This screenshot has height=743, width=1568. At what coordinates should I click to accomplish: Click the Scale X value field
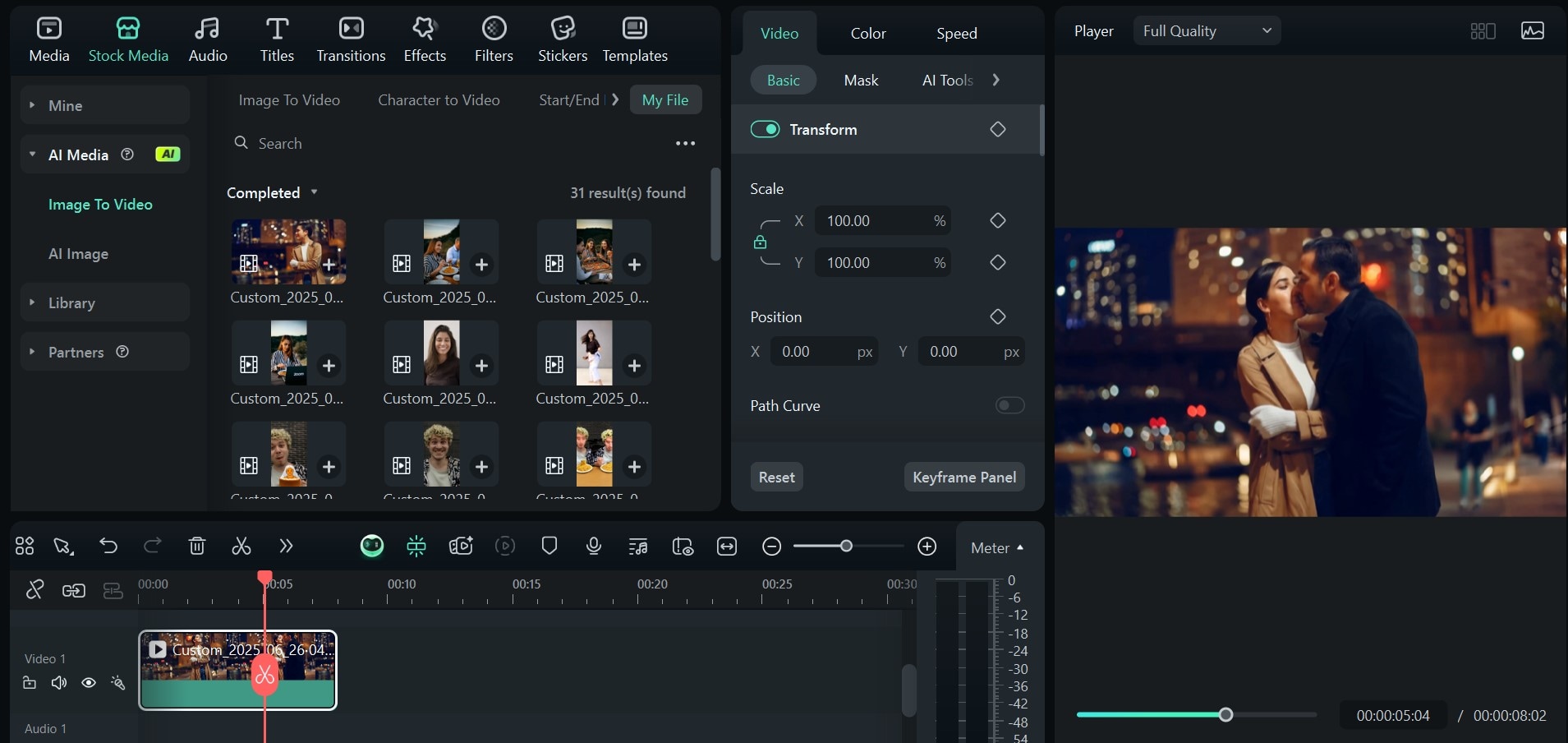pyautogui.click(x=883, y=220)
